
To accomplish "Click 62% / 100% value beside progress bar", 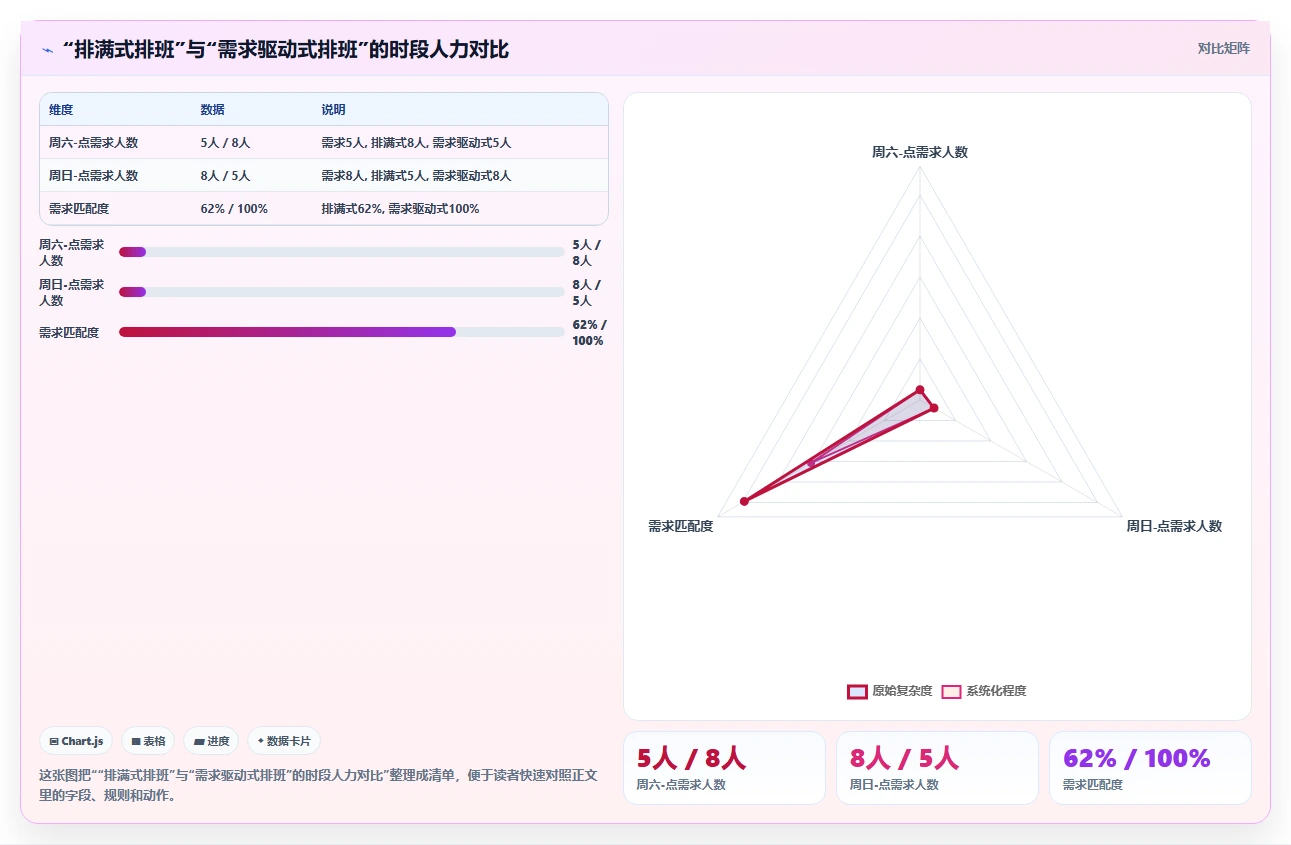I will [589, 332].
